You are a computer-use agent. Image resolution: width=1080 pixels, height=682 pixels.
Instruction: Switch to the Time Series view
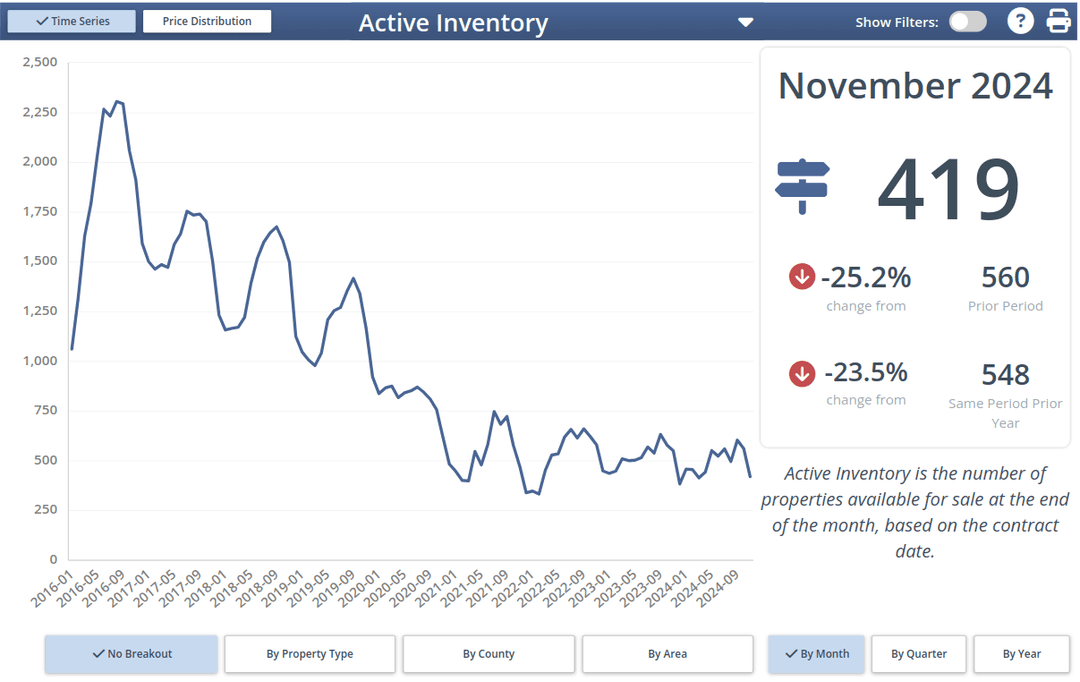(72, 21)
